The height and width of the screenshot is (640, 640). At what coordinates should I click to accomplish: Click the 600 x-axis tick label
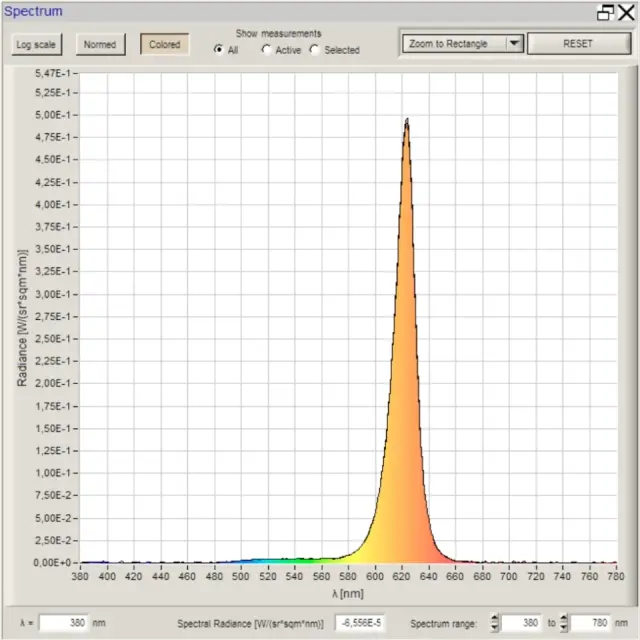point(375,576)
